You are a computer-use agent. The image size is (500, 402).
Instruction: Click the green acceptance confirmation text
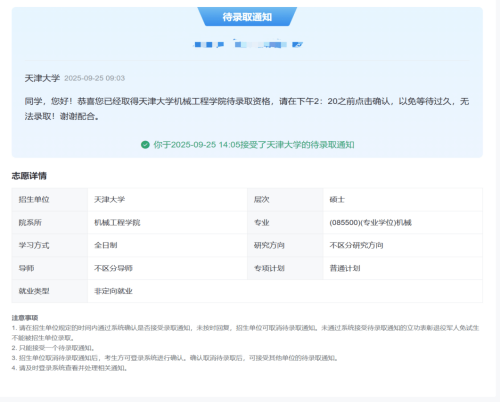(254, 145)
